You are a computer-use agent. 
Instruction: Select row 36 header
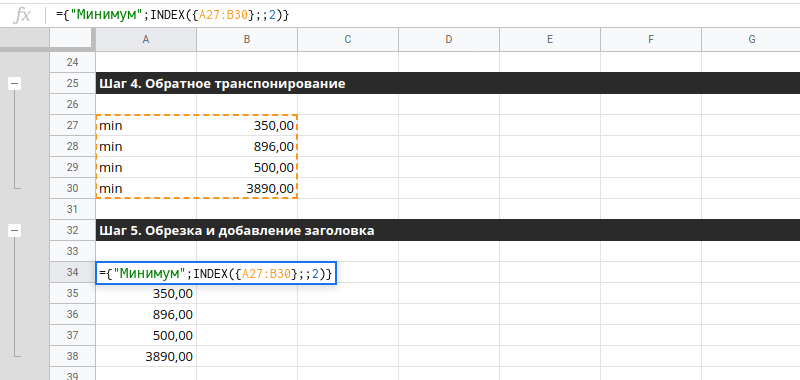click(72, 314)
